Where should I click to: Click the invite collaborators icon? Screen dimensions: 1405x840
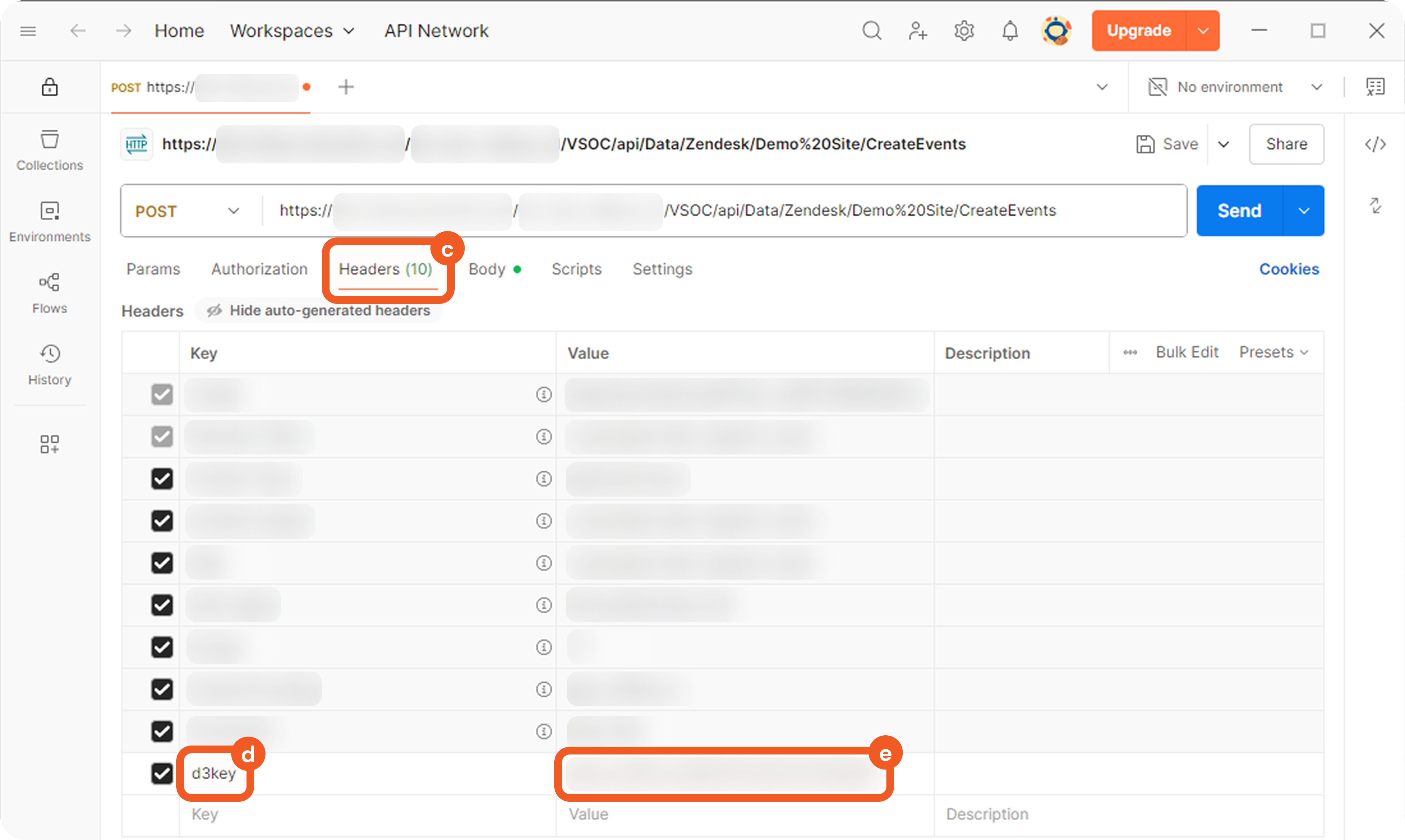pyautogui.click(x=917, y=31)
